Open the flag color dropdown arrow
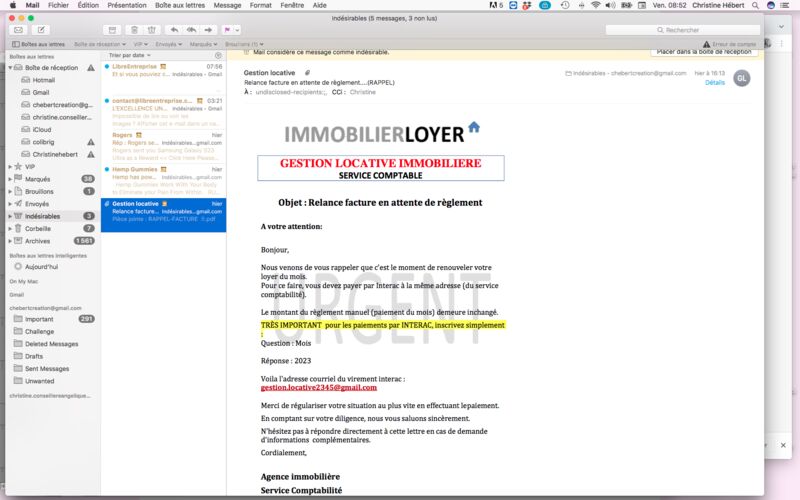 point(237,30)
